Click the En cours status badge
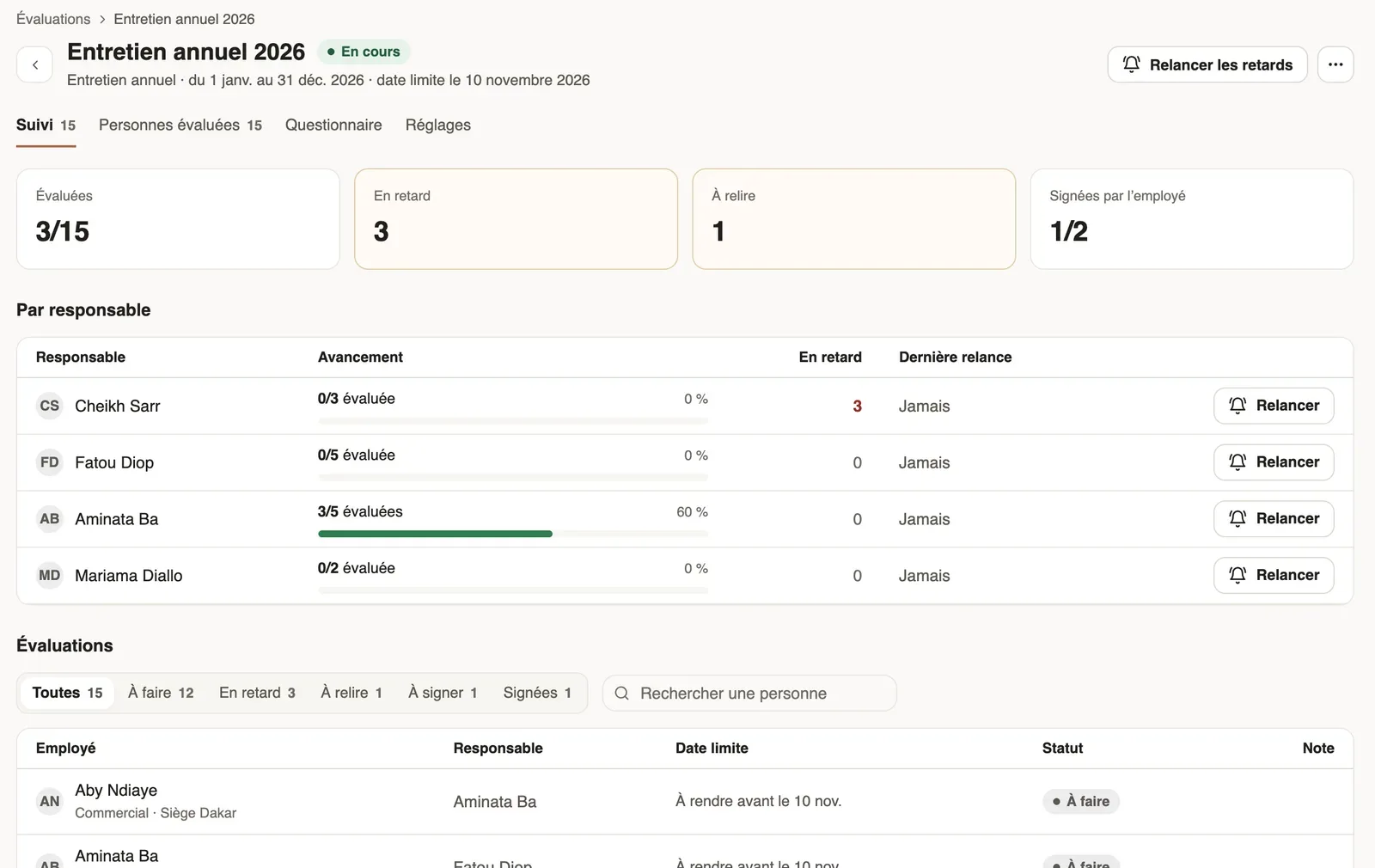The width and height of the screenshot is (1375, 868). tap(364, 52)
